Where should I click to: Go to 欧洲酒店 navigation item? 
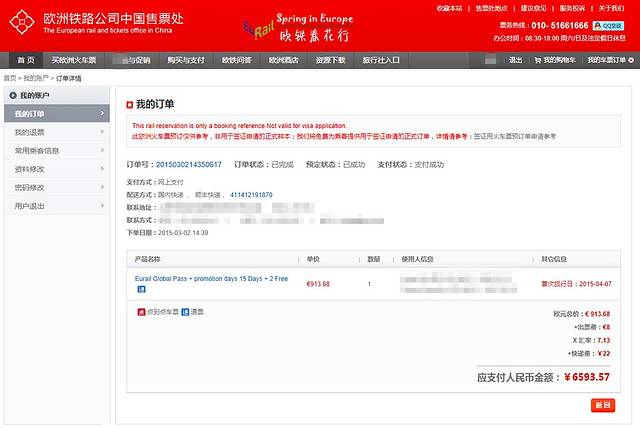tap(285, 60)
